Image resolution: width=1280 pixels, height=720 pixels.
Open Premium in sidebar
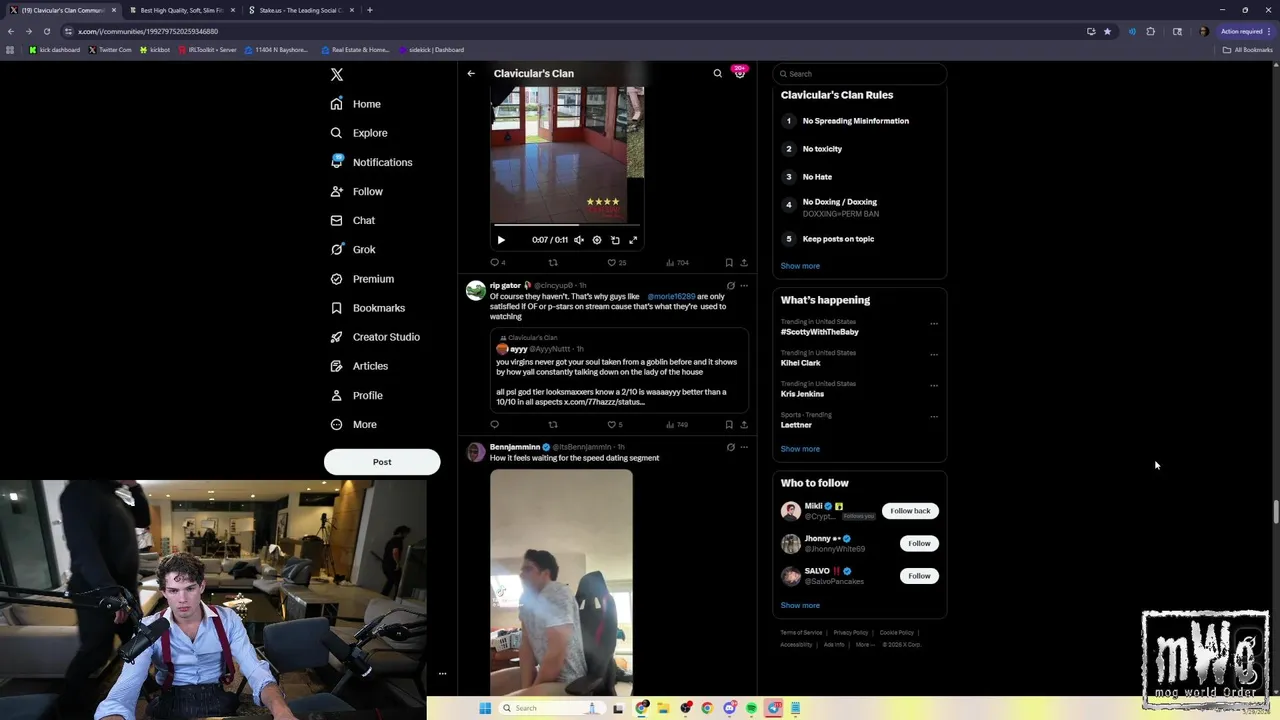pos(361,279)
